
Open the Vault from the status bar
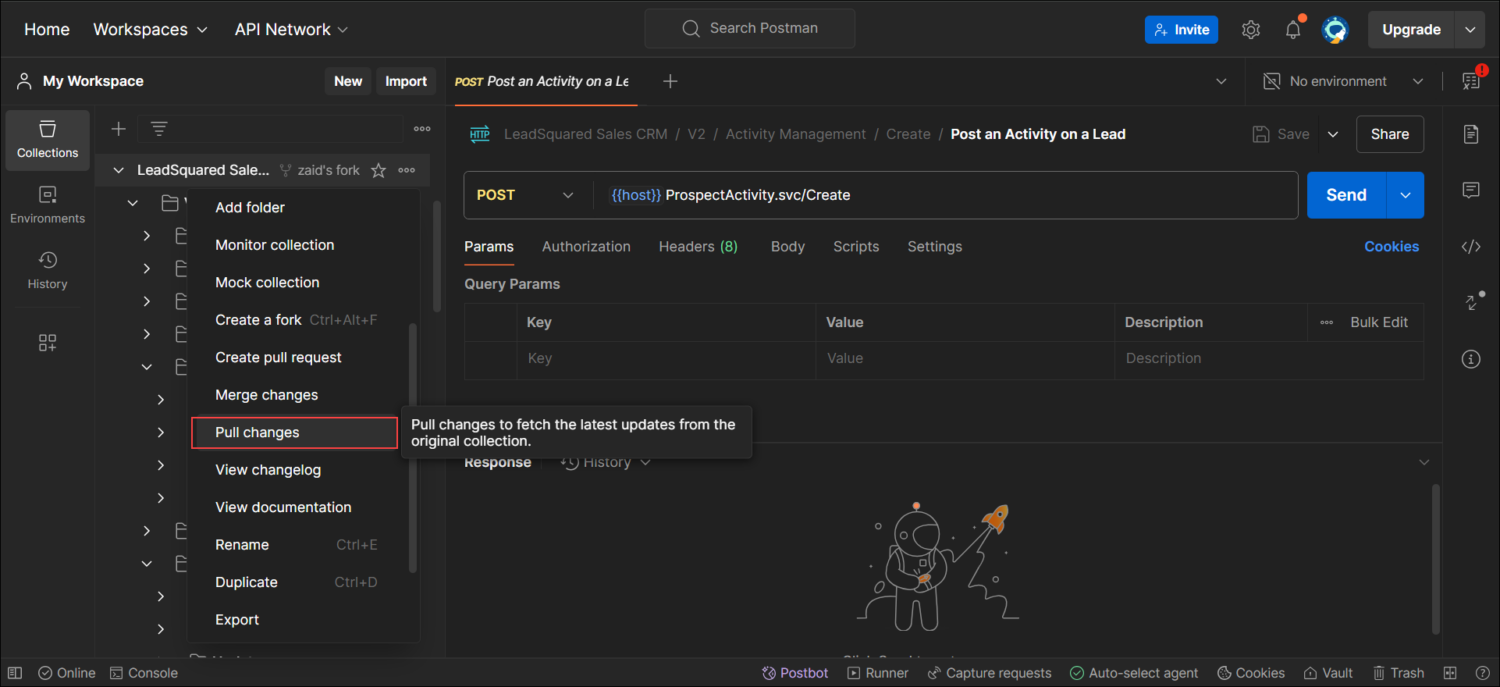point(1327,672)
